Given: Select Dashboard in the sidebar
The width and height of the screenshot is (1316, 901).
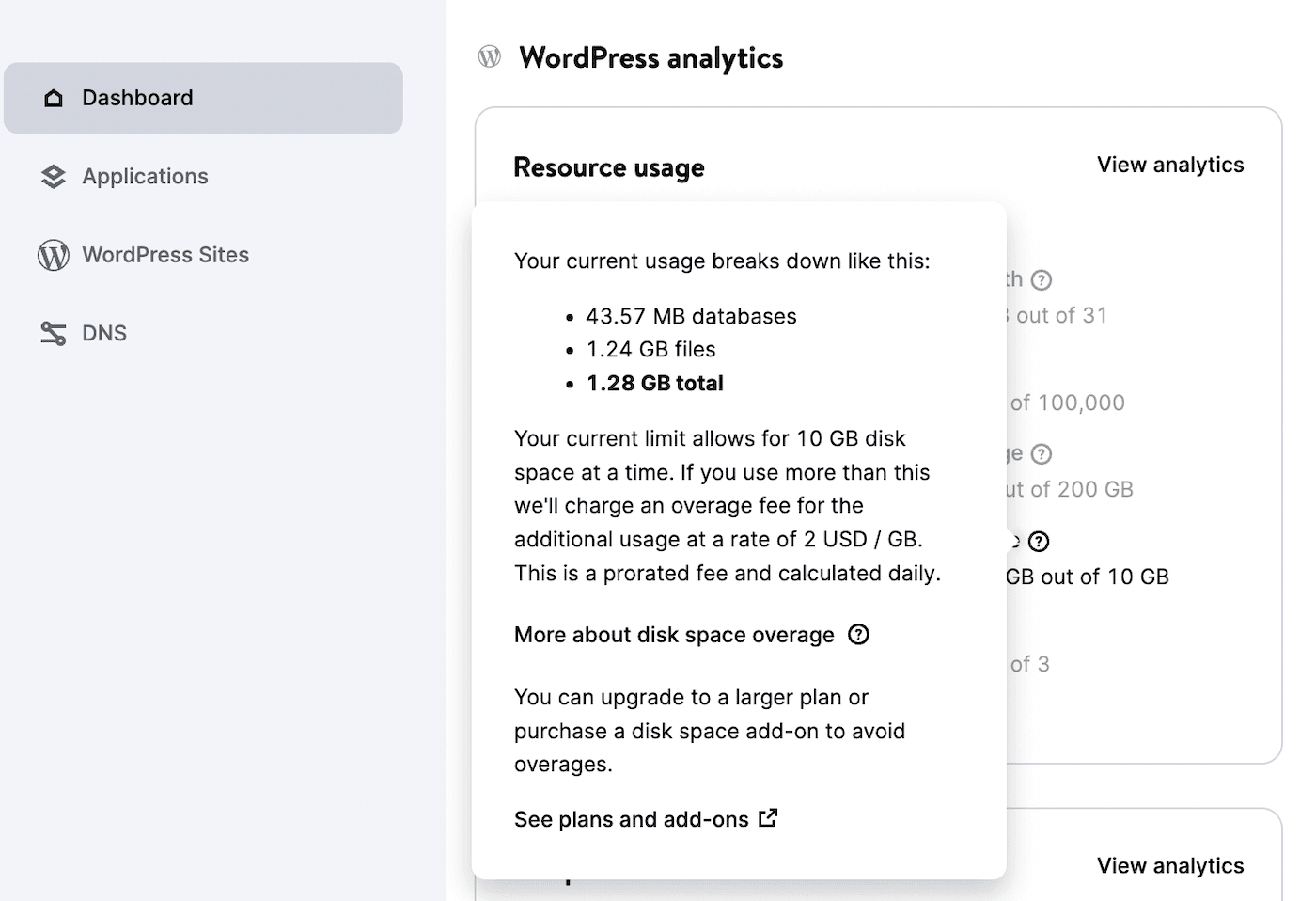Looking at the screenshot, I should point(137,97).
